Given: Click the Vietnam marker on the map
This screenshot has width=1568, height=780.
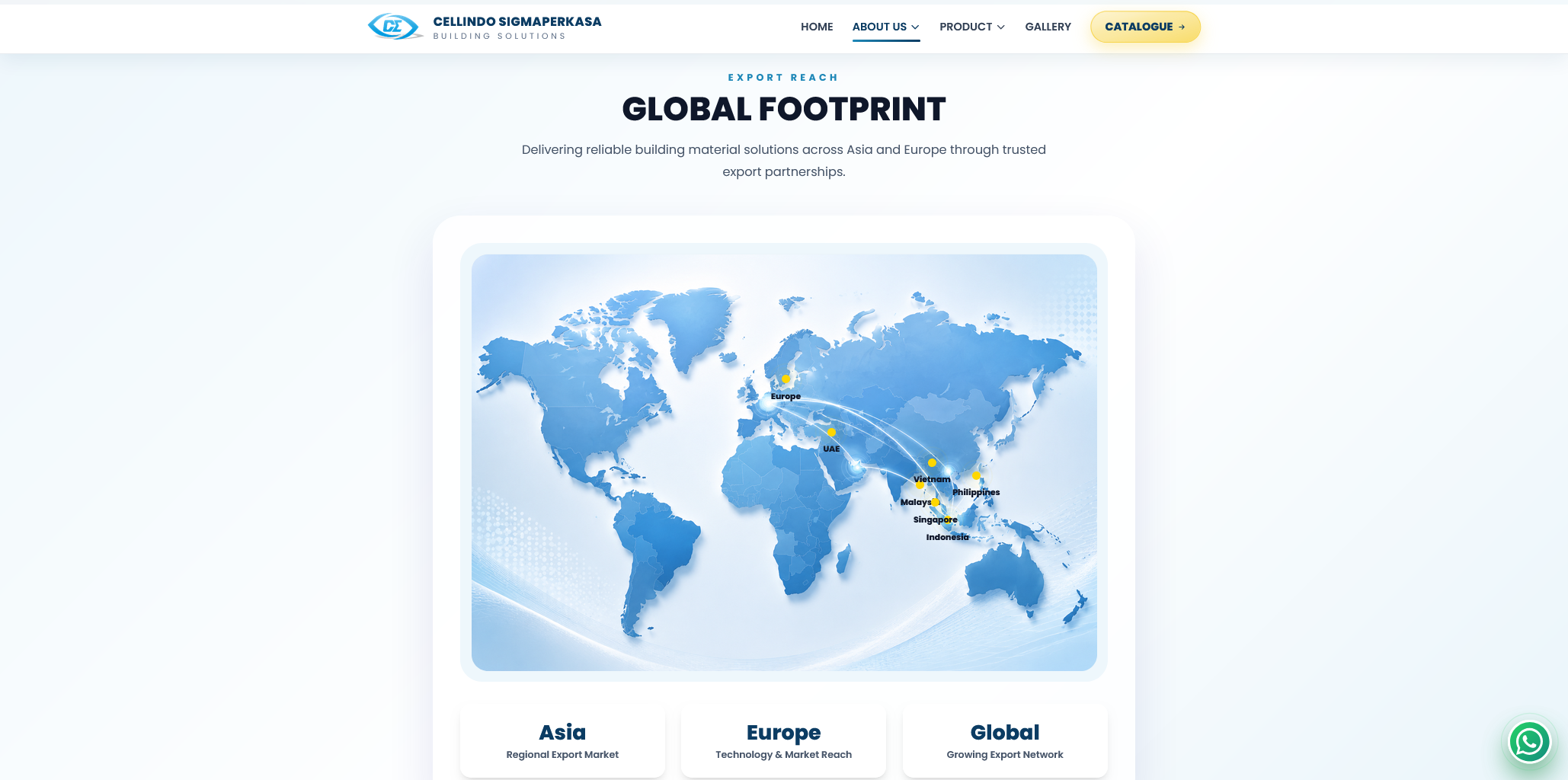Looking at the screenshot, I should click(x=932, y=462).
